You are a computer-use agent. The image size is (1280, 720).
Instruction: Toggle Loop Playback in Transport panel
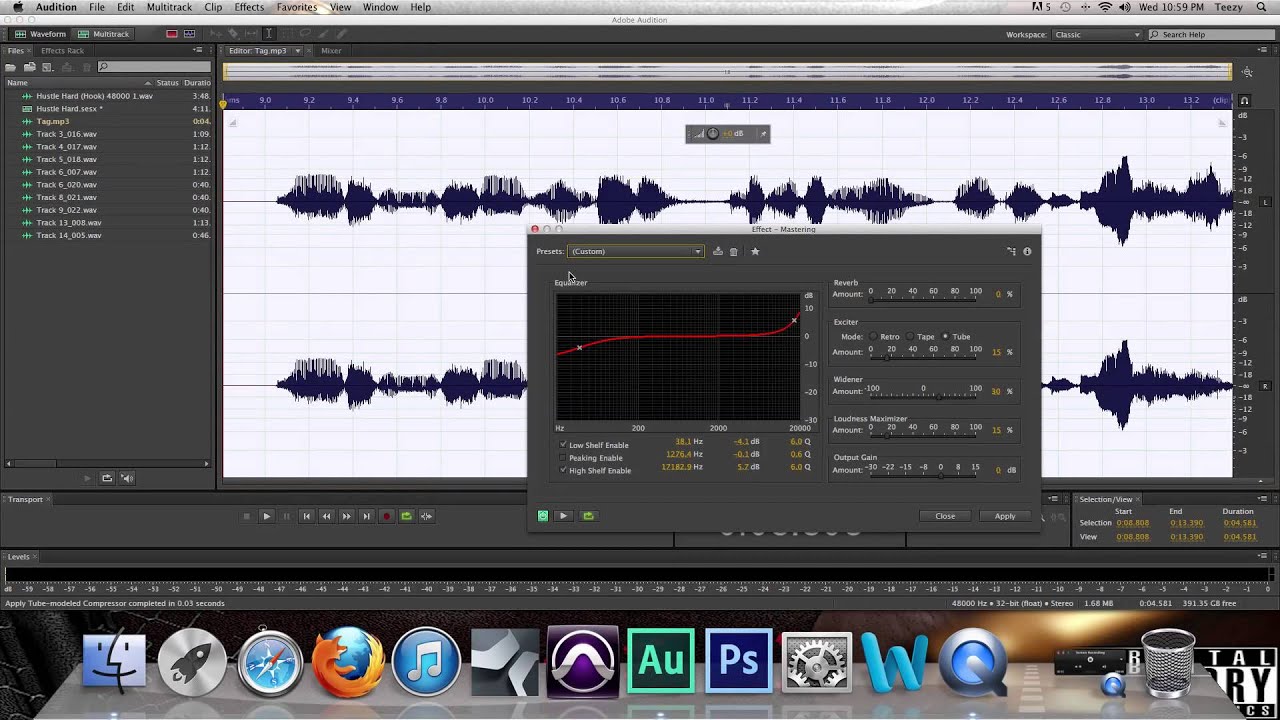coord(406,516)
